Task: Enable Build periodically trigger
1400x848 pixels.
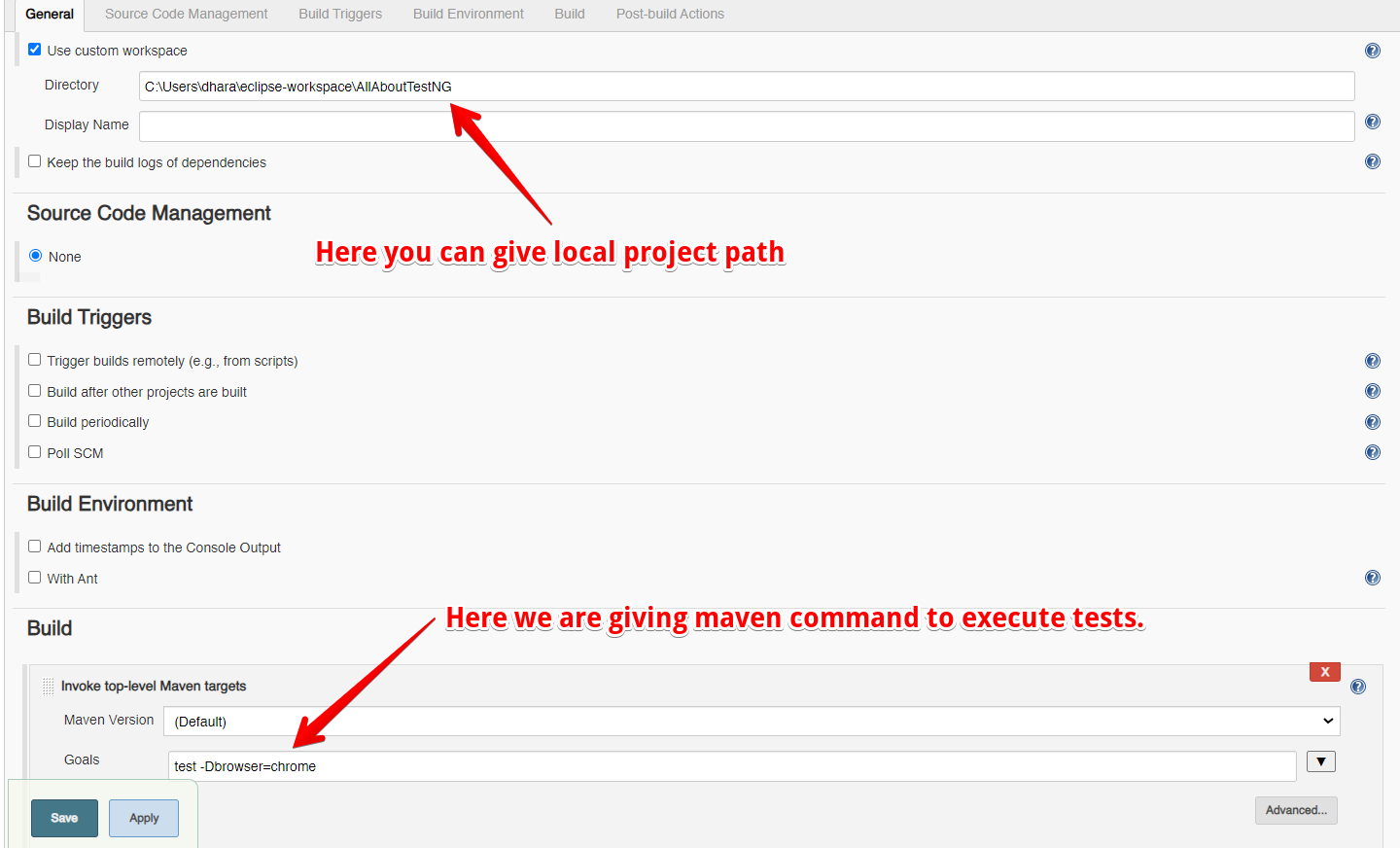Action: click(34, 421)
